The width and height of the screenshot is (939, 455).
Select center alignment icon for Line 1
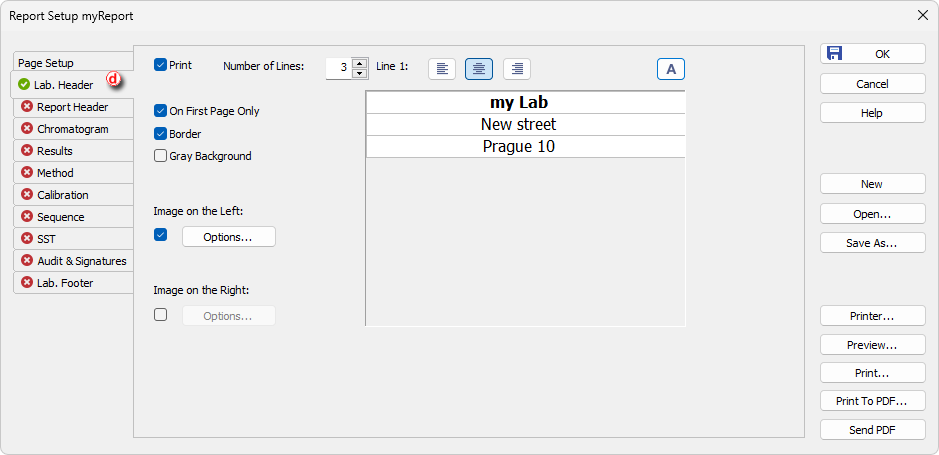479,69
